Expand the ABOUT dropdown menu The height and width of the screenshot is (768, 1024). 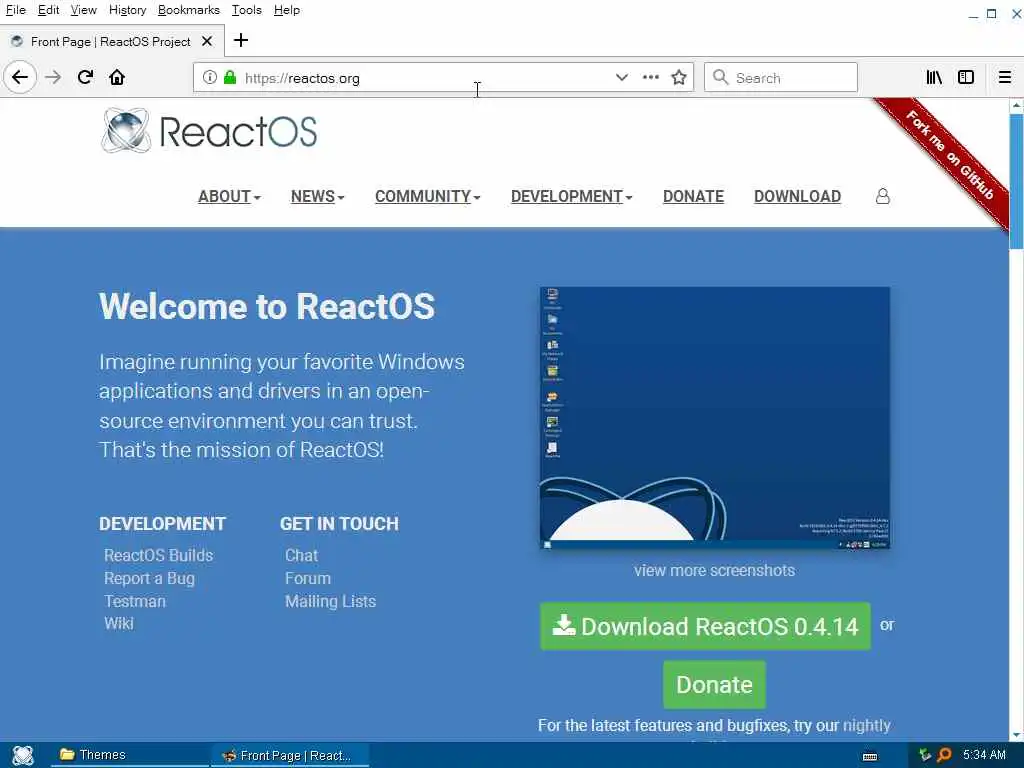coord(229,197)
